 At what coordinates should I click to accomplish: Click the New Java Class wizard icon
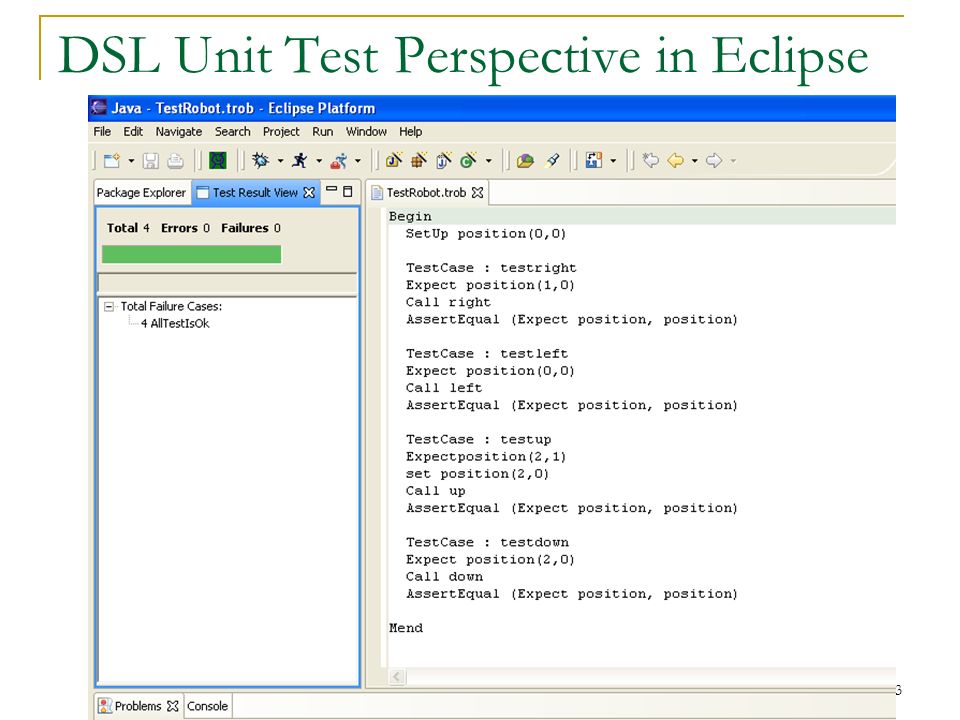pos(444,160)
